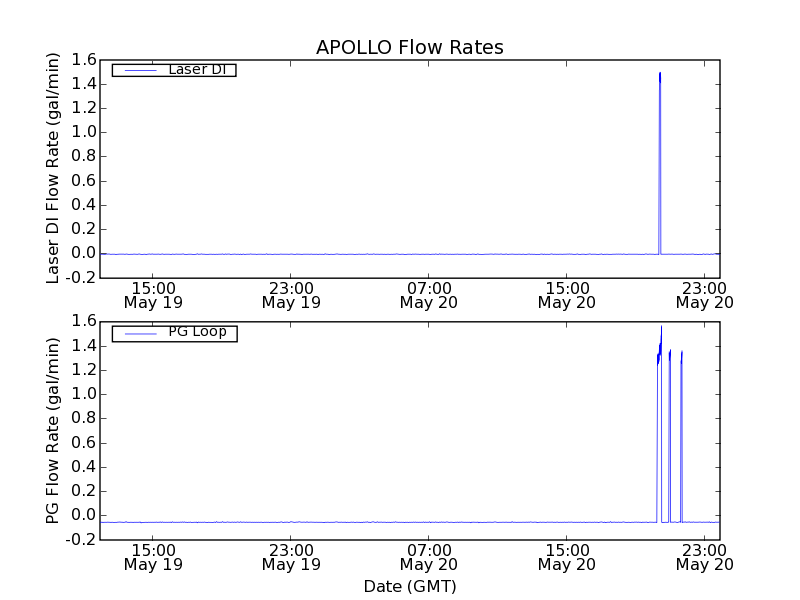800x600 pixels.
Task: Click '07:00 May 20' under the Laser DI plot
Action: click(x=429, y=295)
